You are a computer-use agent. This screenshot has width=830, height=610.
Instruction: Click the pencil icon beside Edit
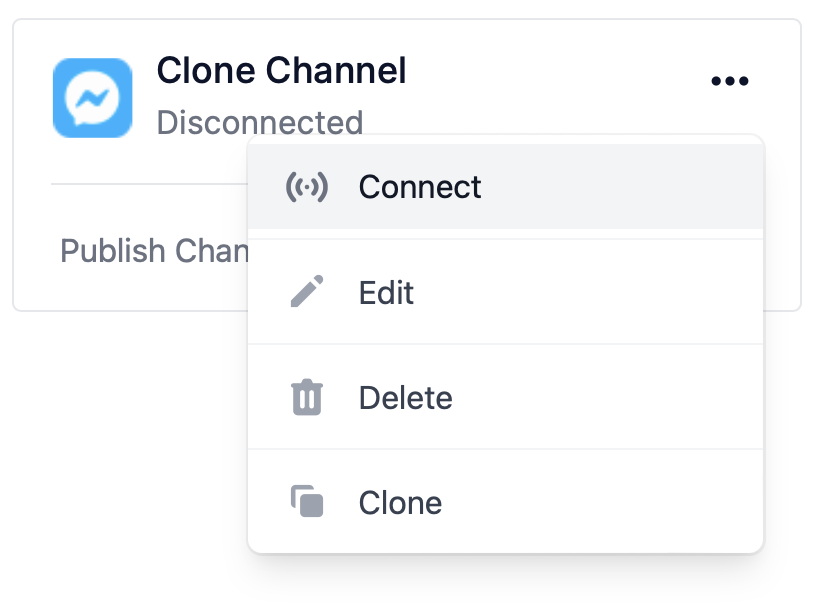tap(307, 291)
